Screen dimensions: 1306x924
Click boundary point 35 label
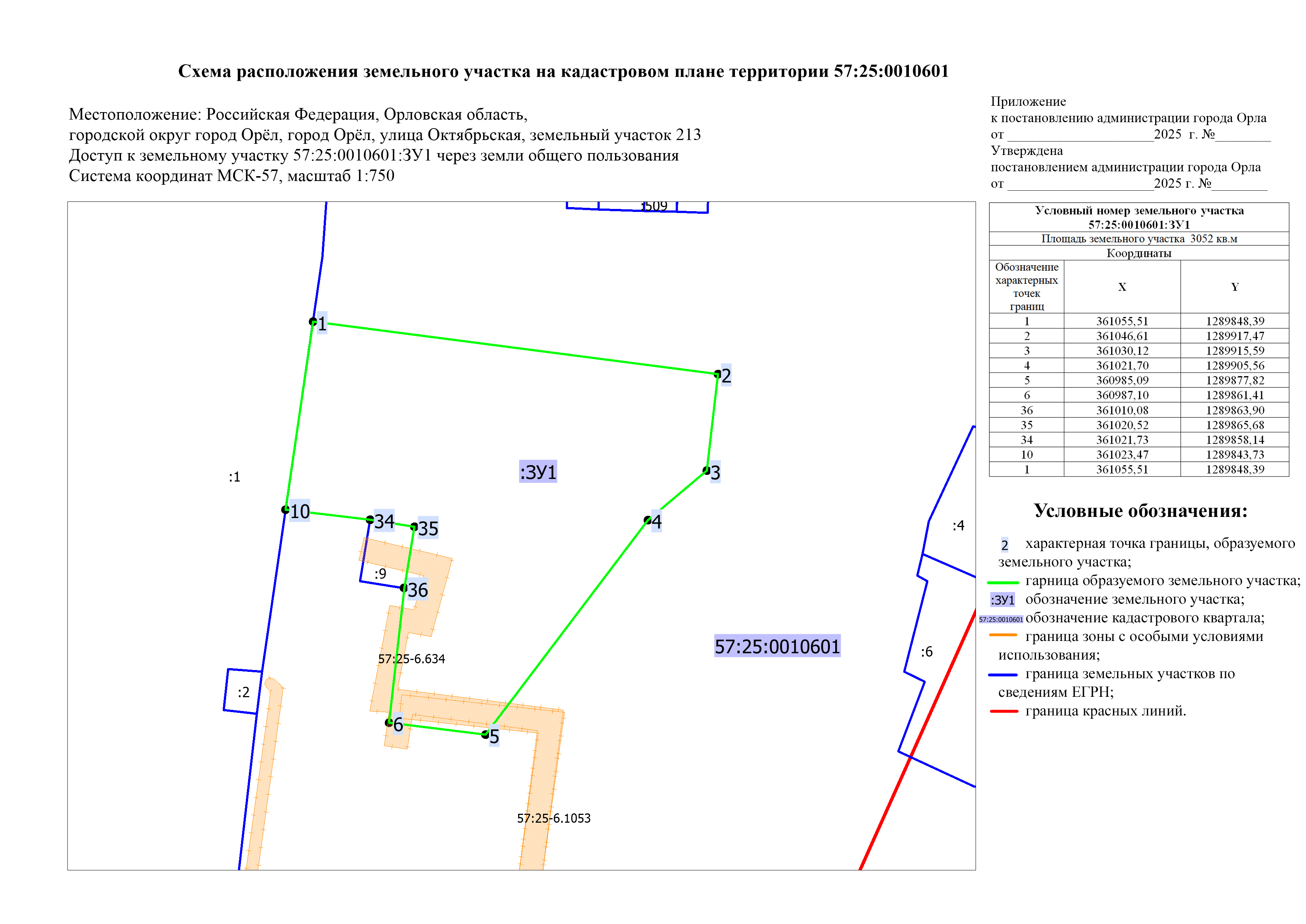(x=428, y=528)
